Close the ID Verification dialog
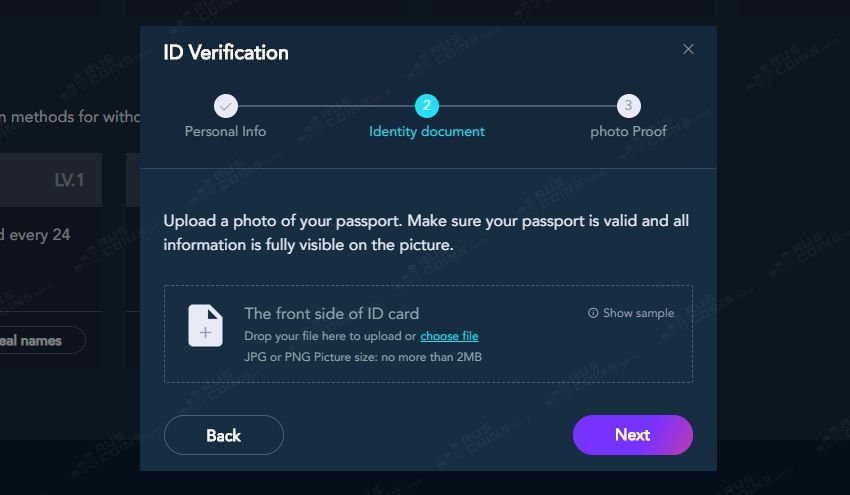The image size is (850, 495). tap(688, 49)
